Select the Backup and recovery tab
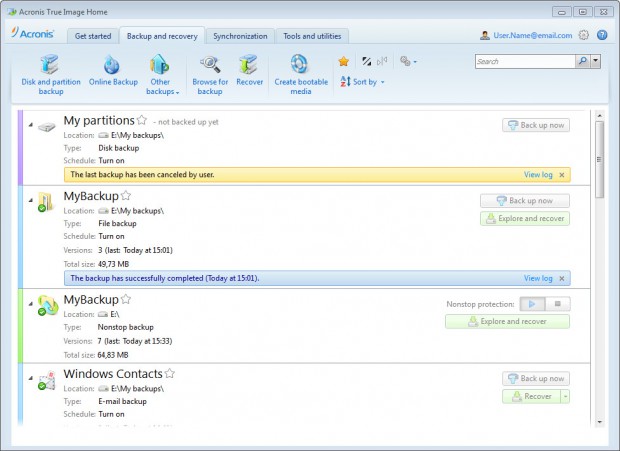The width and height of the screenshot is (620, 451). point(162,36)
